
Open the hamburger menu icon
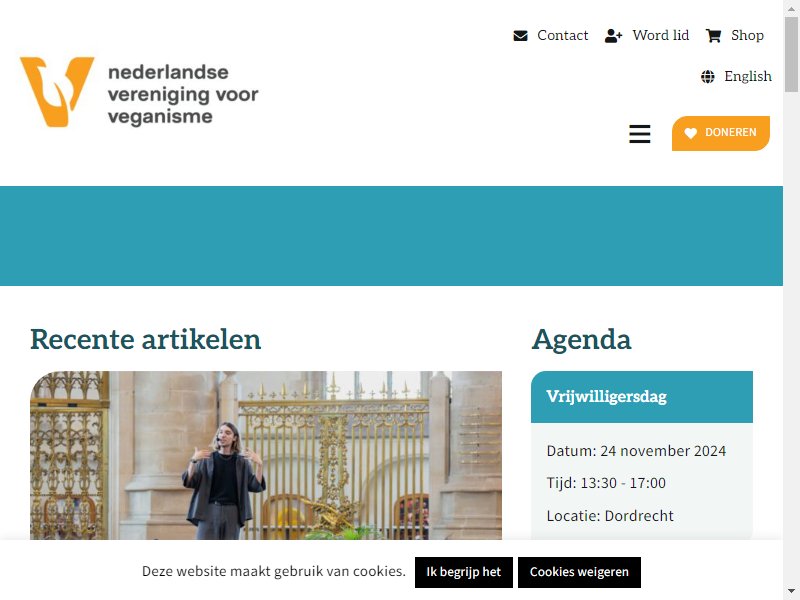639,134
